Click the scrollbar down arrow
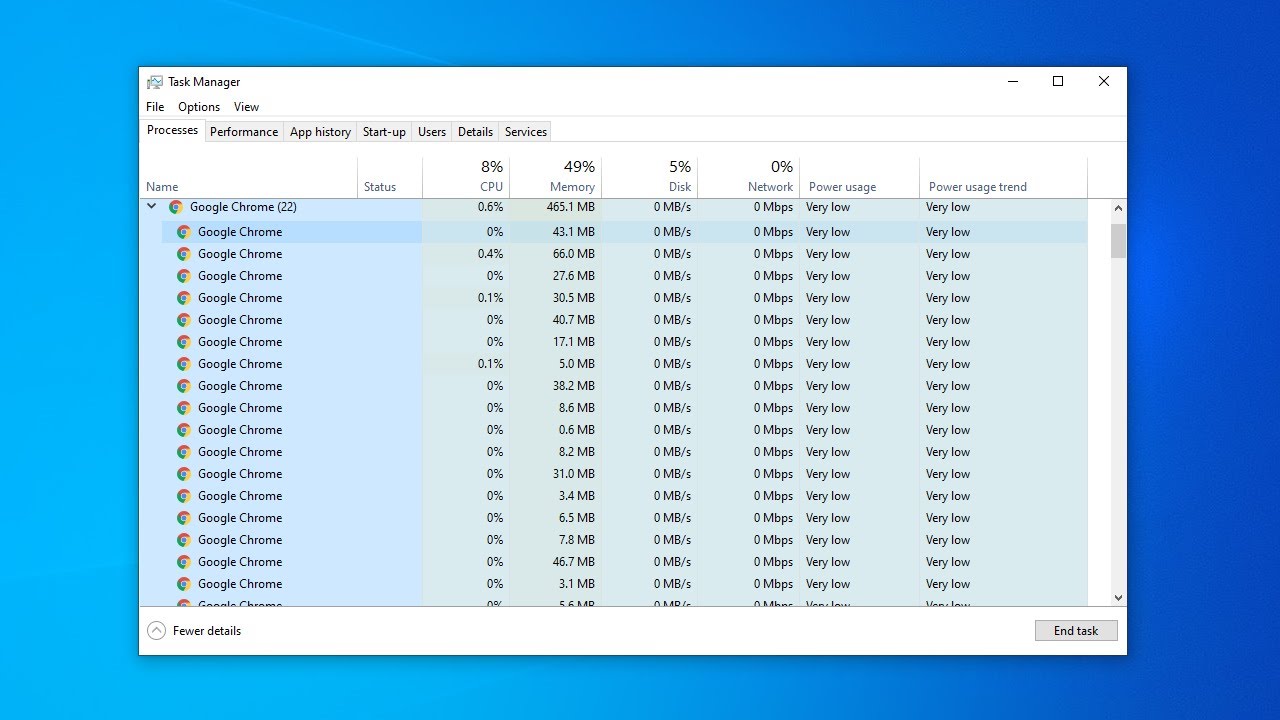Screen dimensions: 1280x720 click(x=1118, y=597)
